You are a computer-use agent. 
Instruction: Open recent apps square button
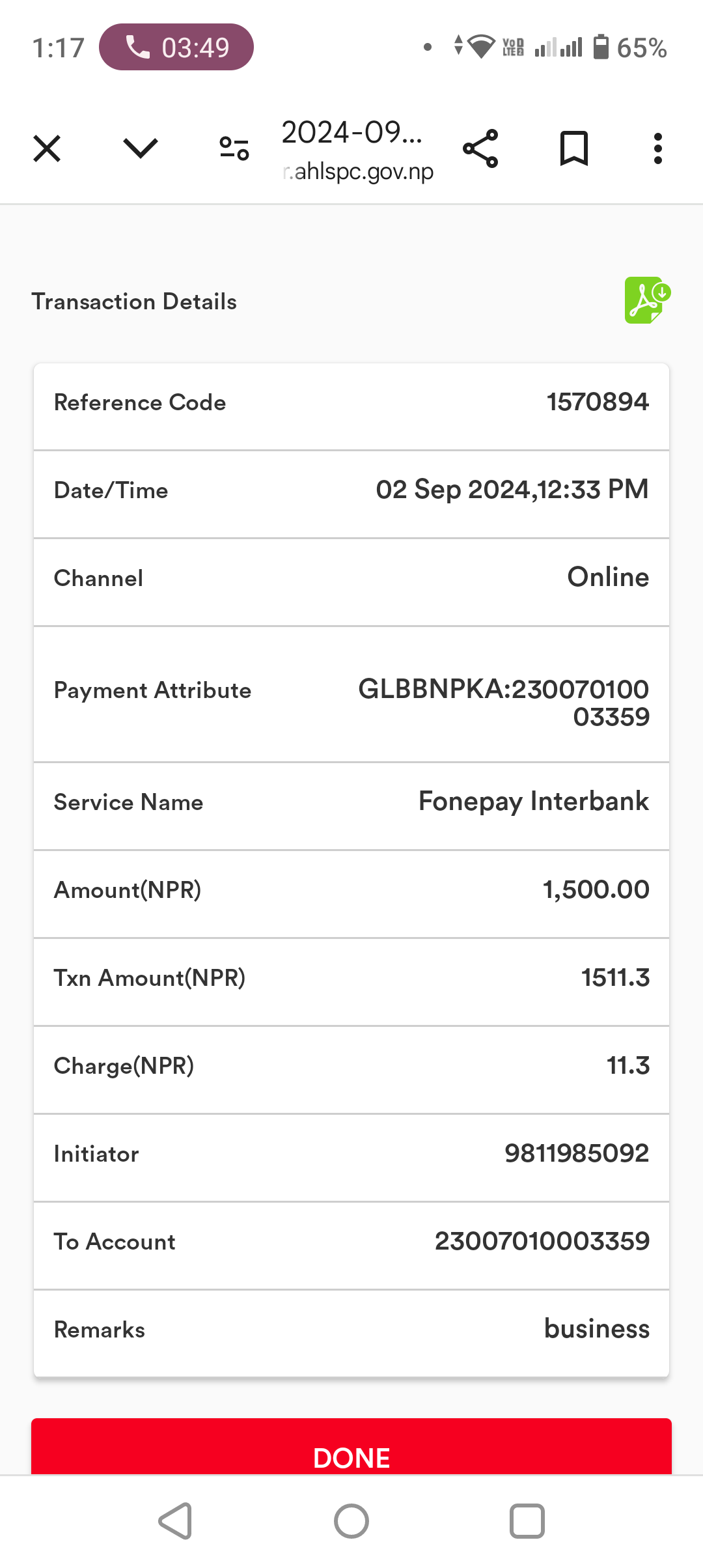(x=527, y=1521)
